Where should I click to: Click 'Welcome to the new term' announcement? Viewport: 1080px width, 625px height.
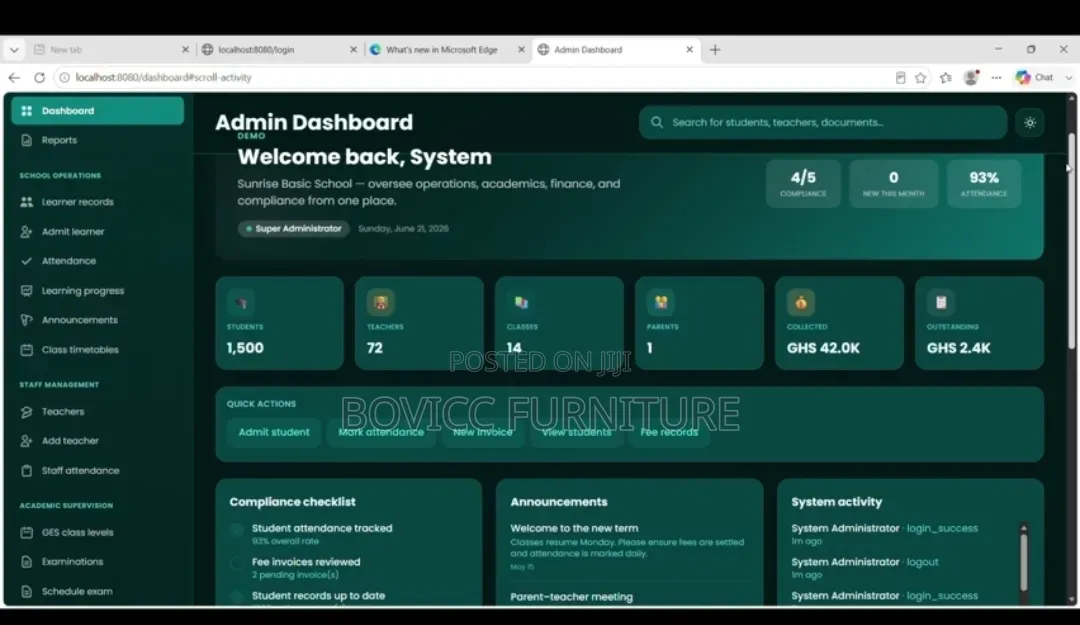tap(574, 529)
